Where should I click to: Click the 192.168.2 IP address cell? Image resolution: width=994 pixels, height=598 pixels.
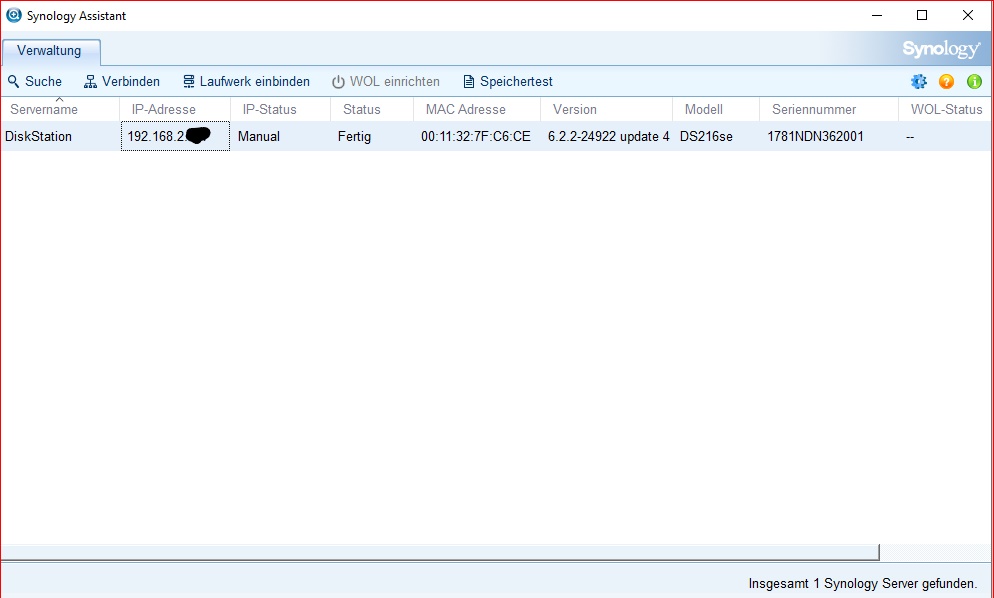tap(175, 136)
